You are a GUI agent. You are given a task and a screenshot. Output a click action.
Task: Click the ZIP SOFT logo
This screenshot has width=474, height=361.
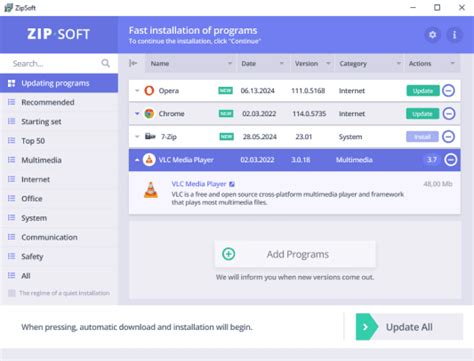pos(59,34)
